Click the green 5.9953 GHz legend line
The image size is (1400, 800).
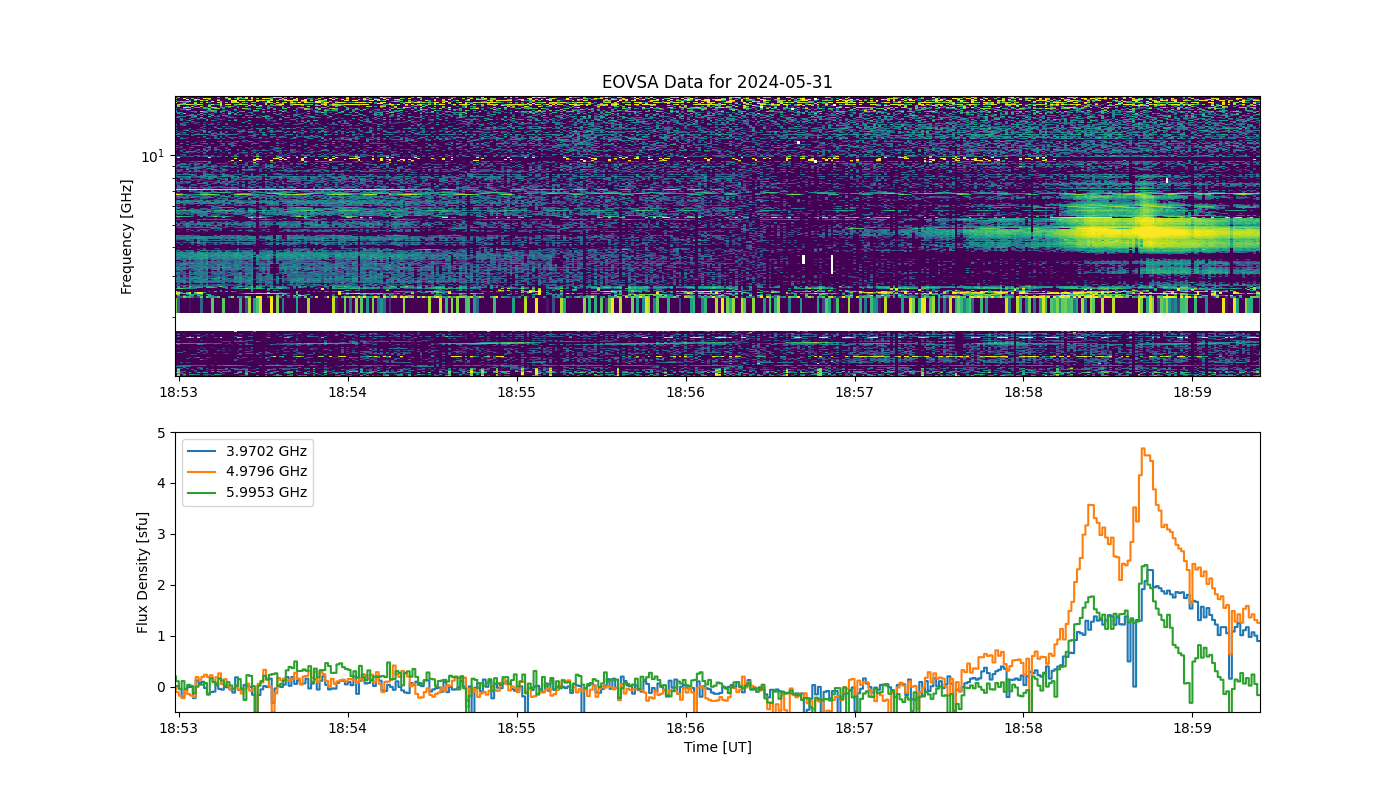pos(202,493)
